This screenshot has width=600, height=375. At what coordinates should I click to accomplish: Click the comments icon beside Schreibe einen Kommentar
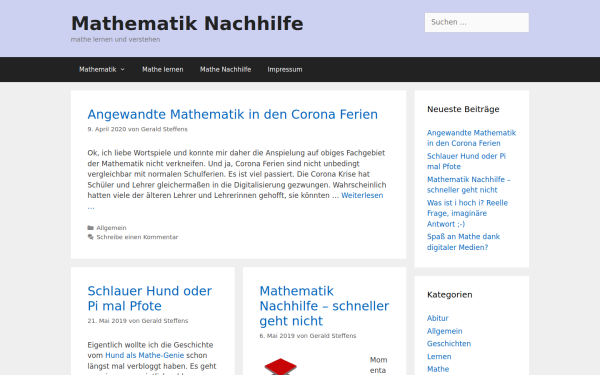pos(91,237)
